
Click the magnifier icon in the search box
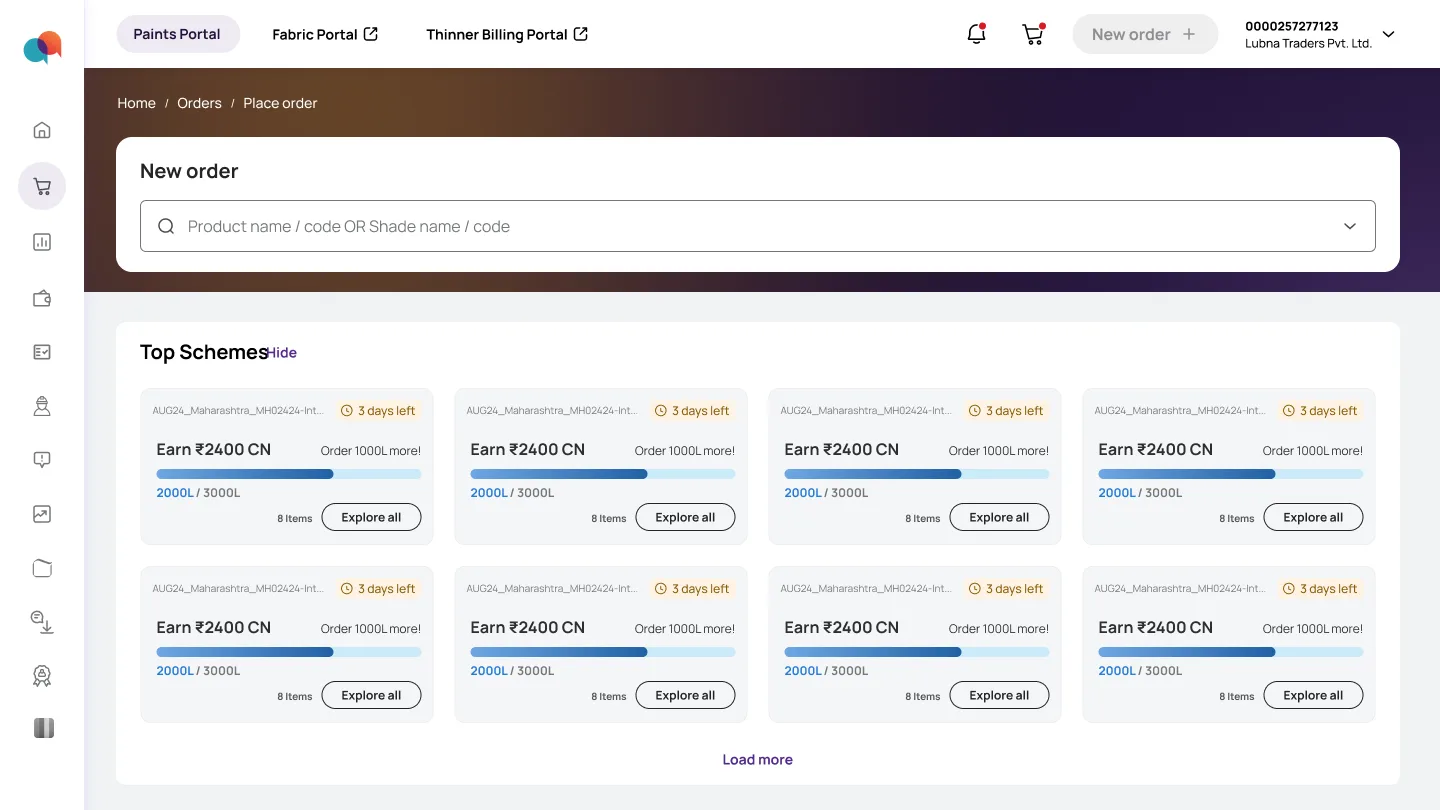tap(166, 226)
